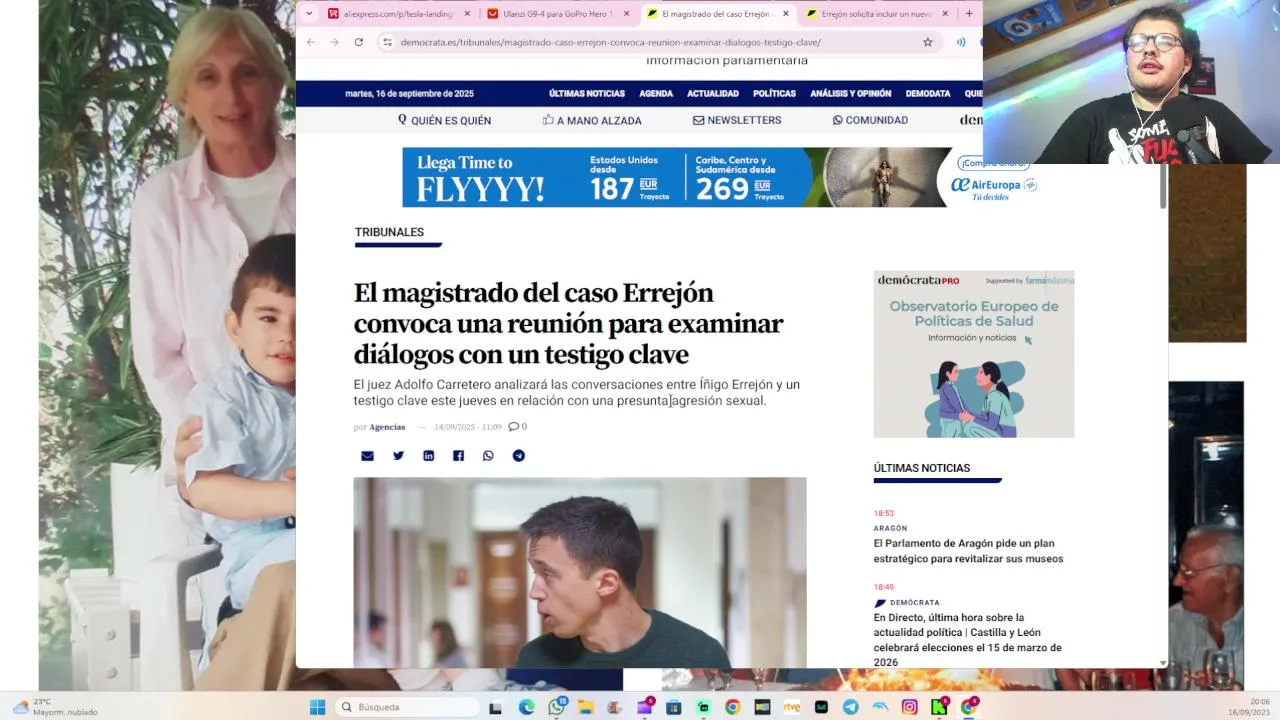This screenshot has height=720, width=1280.
Task: Share article on Twitter
Action: (398, 456)
